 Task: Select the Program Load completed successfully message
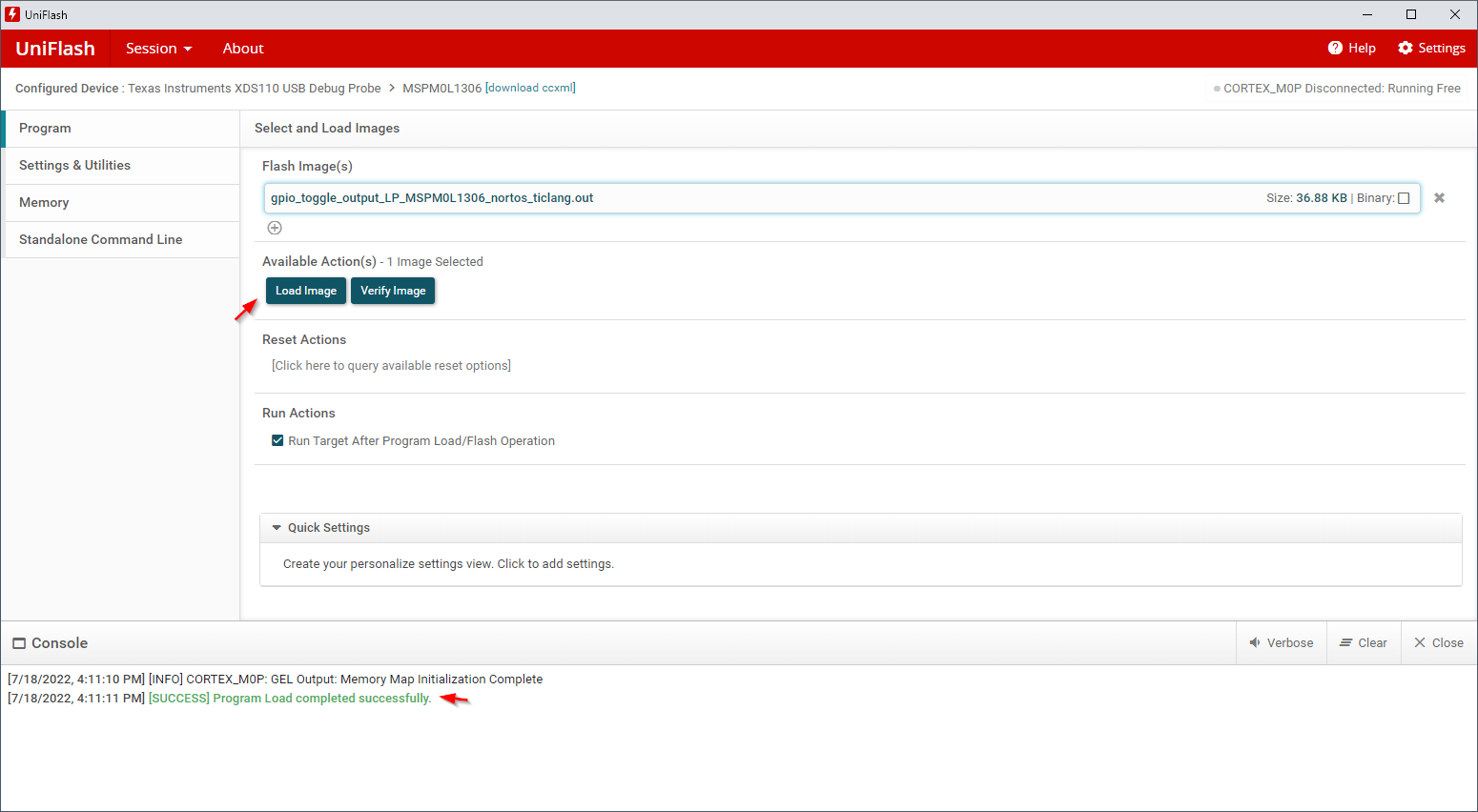[290, 699]
